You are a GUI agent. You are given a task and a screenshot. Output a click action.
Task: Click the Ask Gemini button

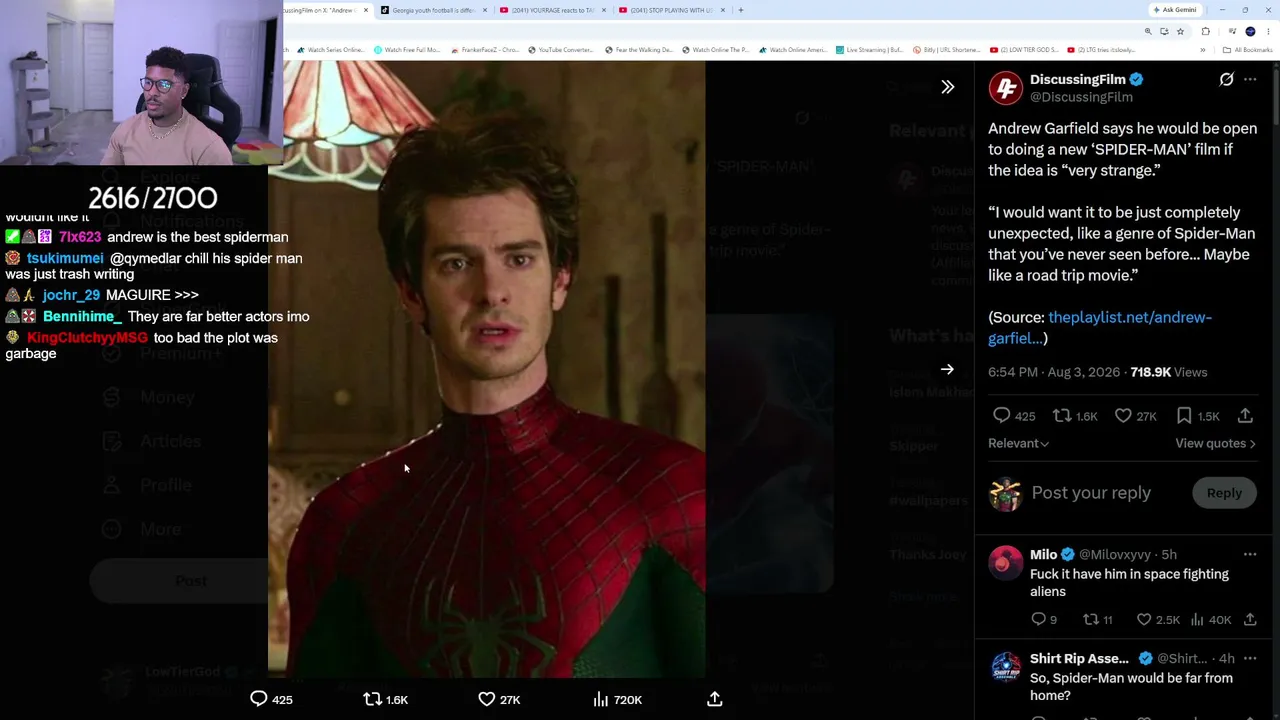[x=1175, y=10]
